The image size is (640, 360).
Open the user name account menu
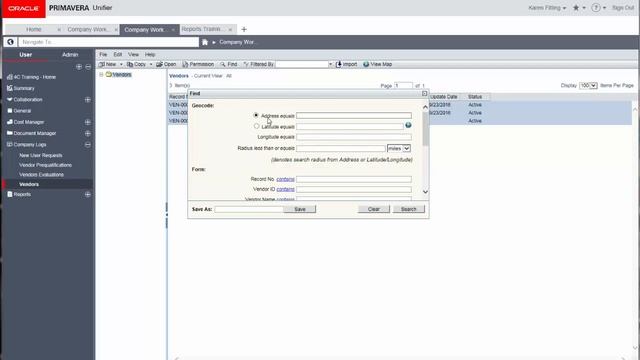pos(547,8)
